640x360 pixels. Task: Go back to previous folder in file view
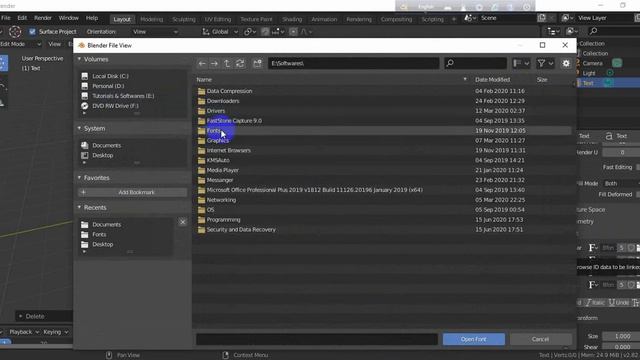pos(202,63)
